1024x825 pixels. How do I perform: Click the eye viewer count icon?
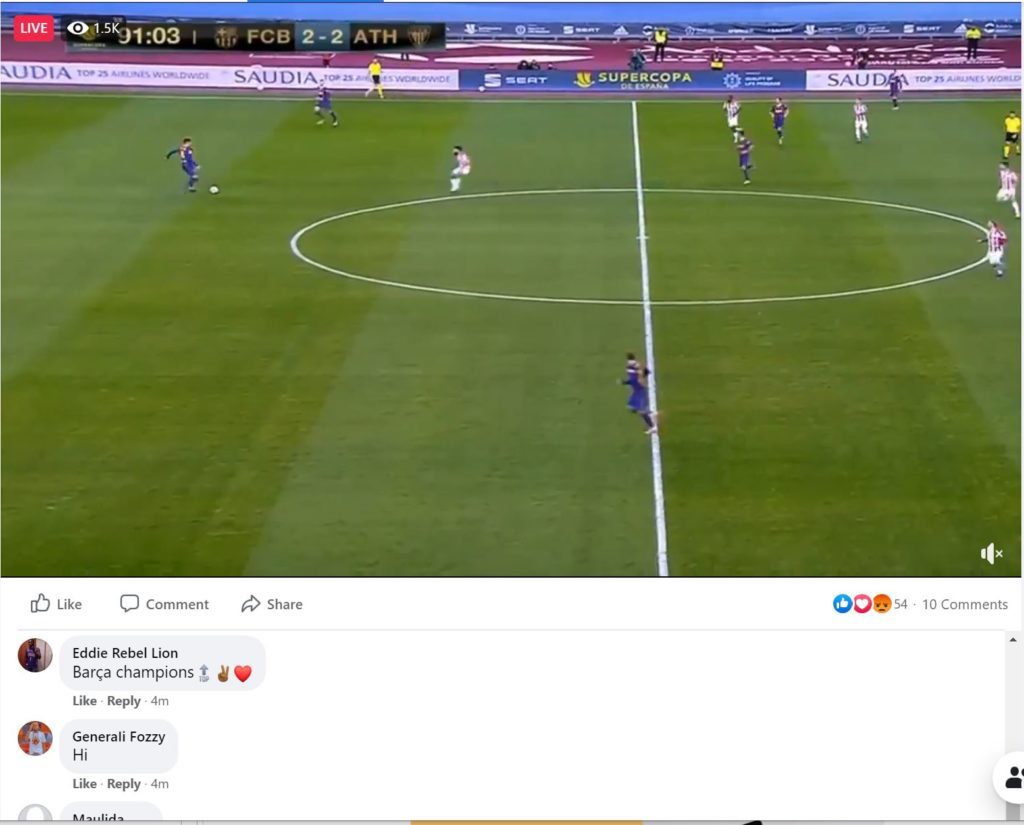coord(78,27)
